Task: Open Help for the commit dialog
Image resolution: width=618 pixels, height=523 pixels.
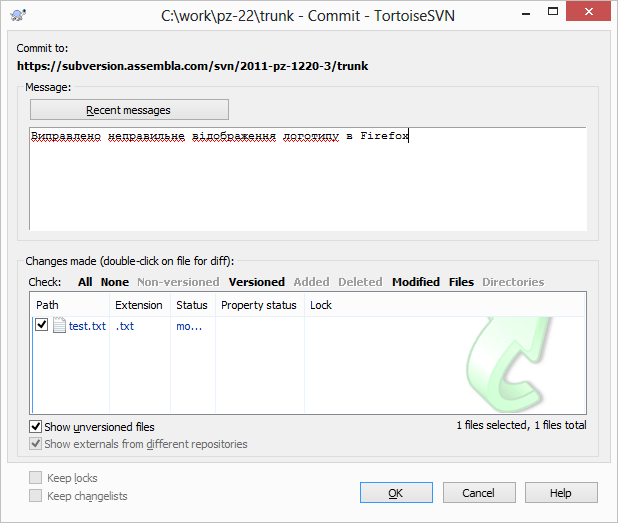Action: tap(561, 493)
